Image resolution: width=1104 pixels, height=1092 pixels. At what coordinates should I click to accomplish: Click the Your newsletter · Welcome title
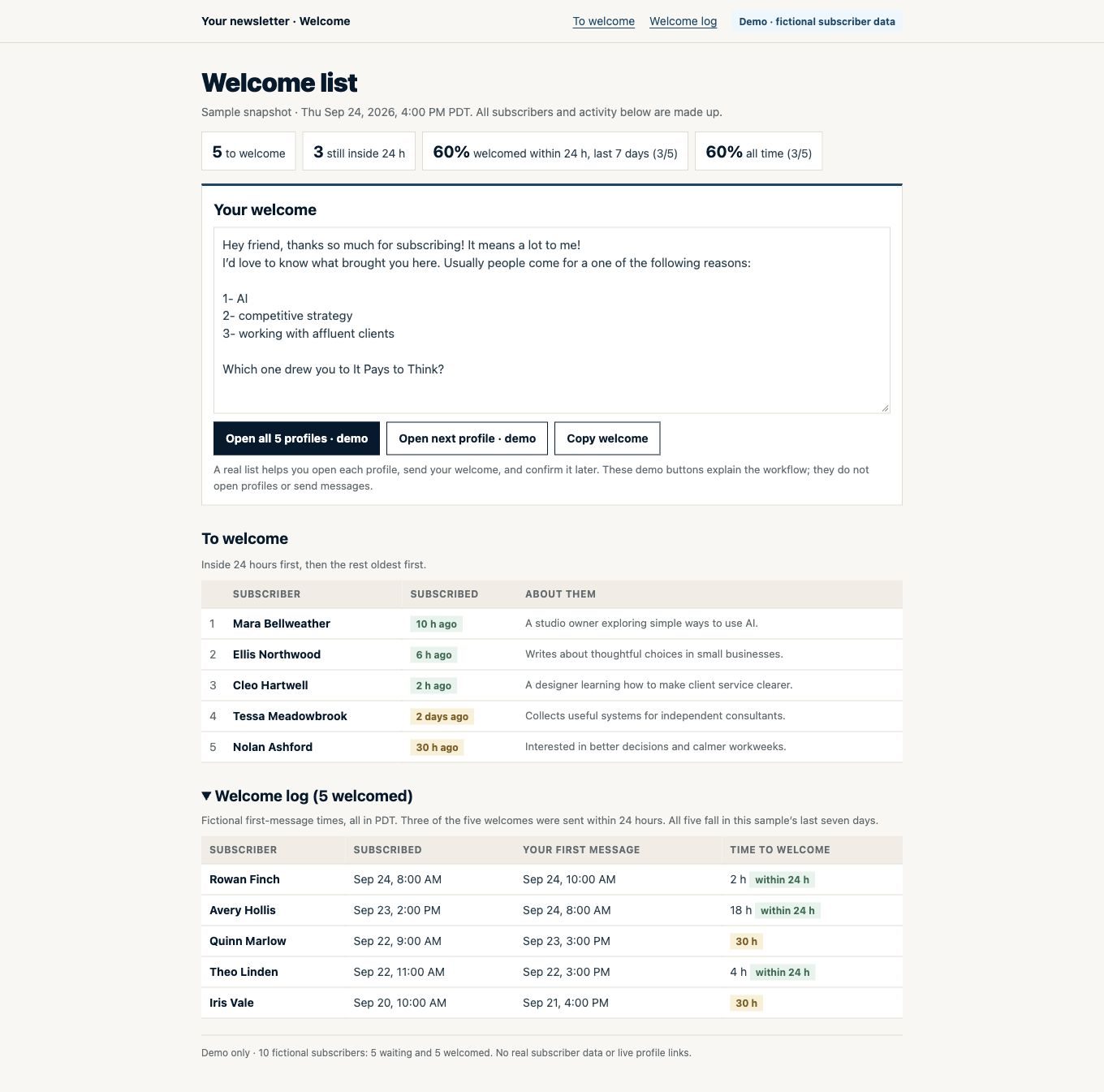click(x=276, y=22)
